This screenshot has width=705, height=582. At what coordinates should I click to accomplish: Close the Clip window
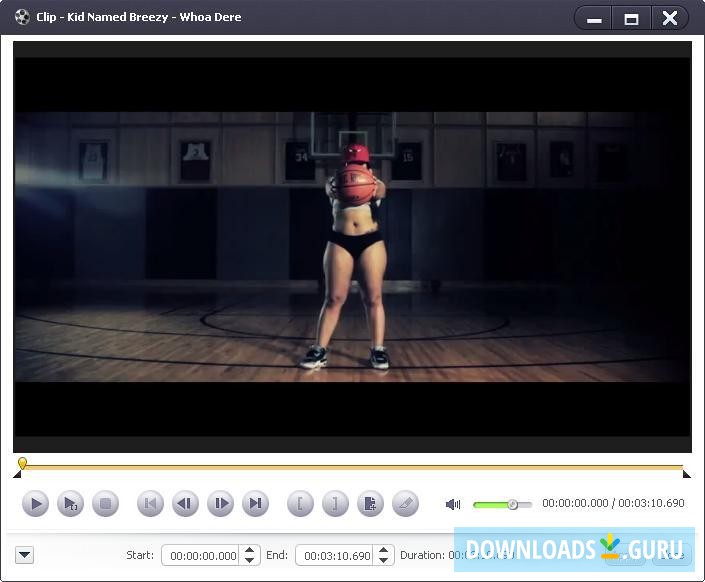(x=669, y=19)
